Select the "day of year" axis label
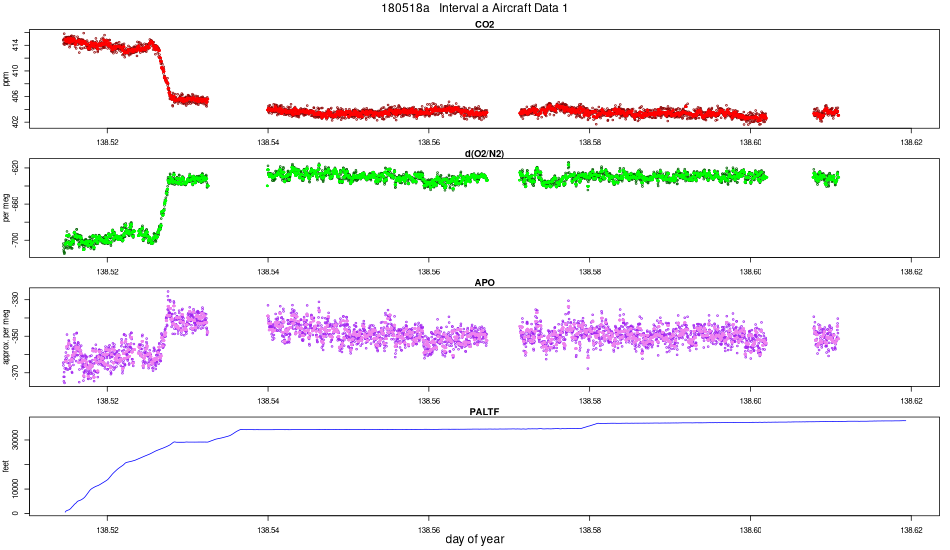Screen dimensions: 950x550 coord(474,539)
